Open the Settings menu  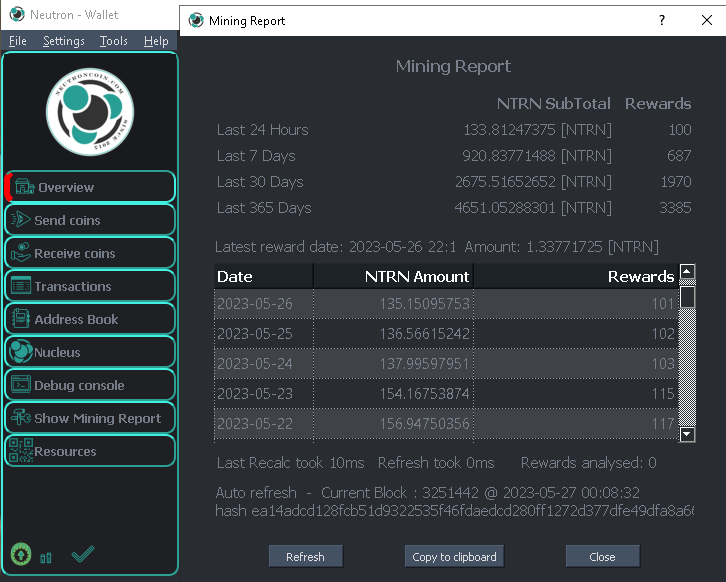63,41
